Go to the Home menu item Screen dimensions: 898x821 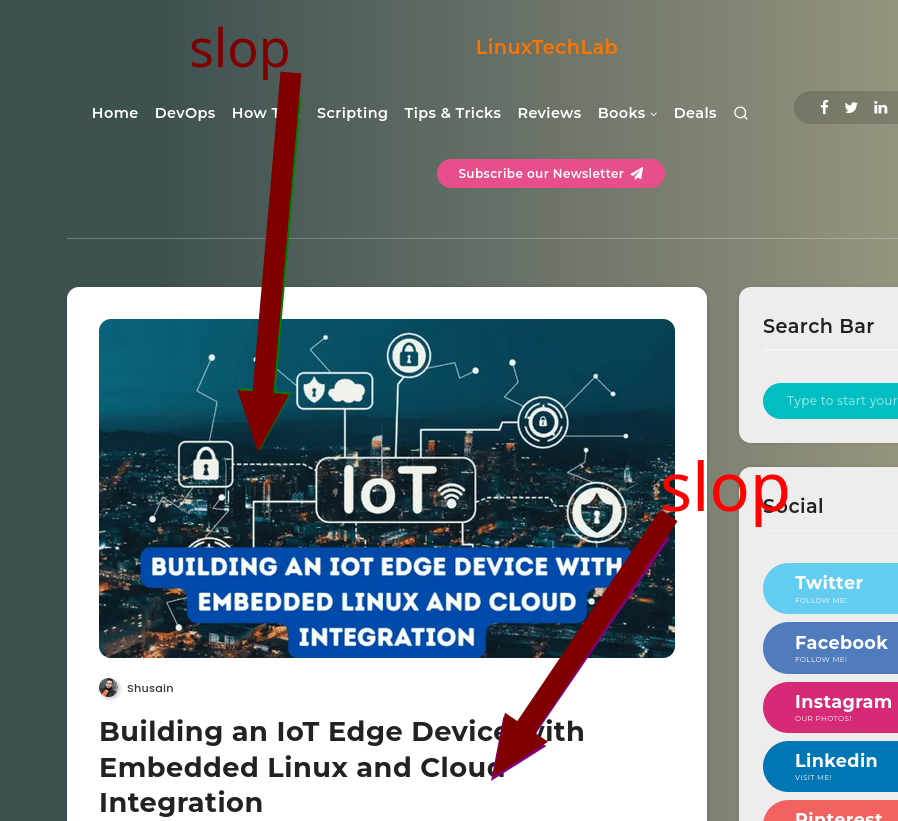[115, 113]
